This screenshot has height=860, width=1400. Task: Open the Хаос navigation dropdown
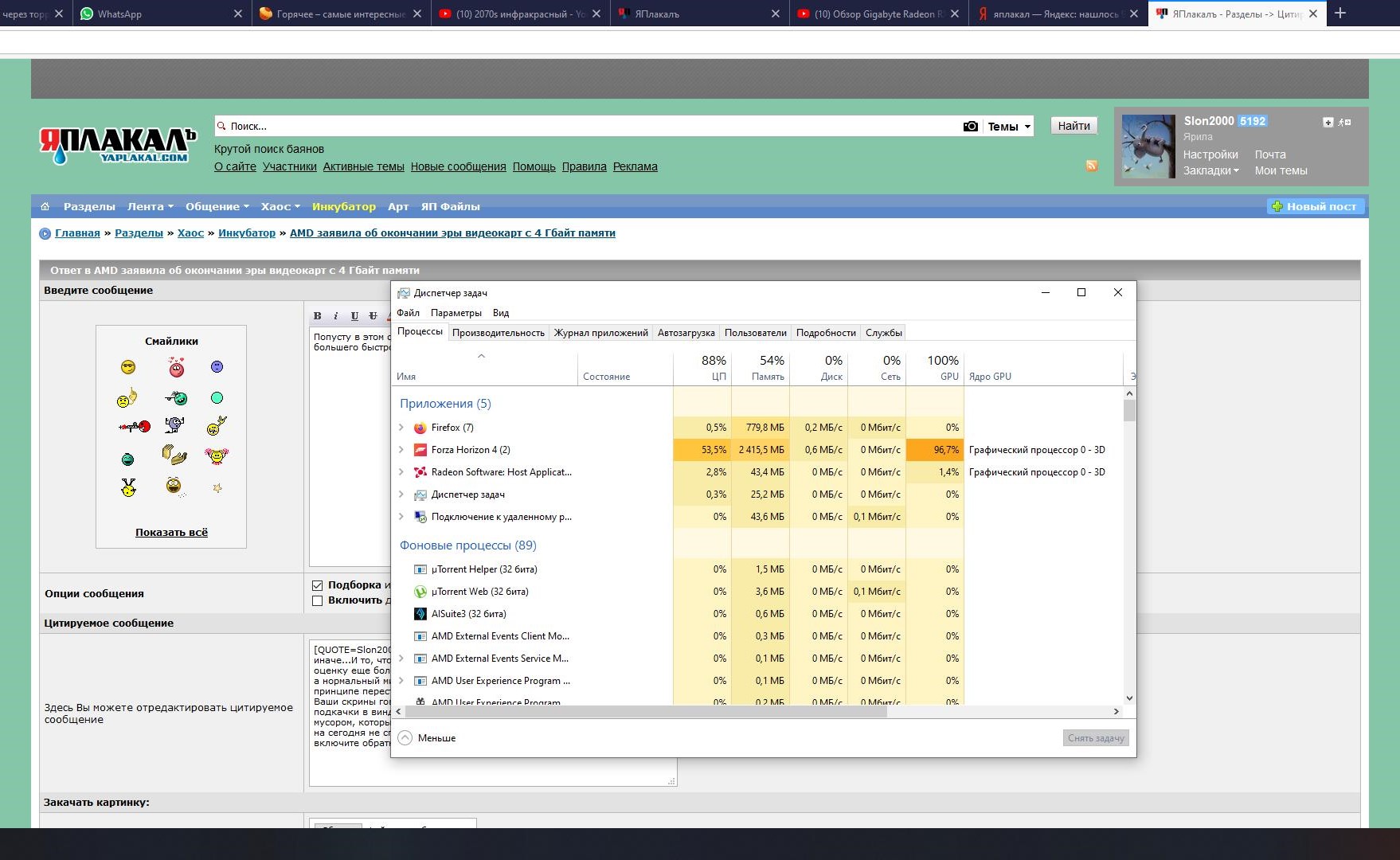(x=280, y=206)
